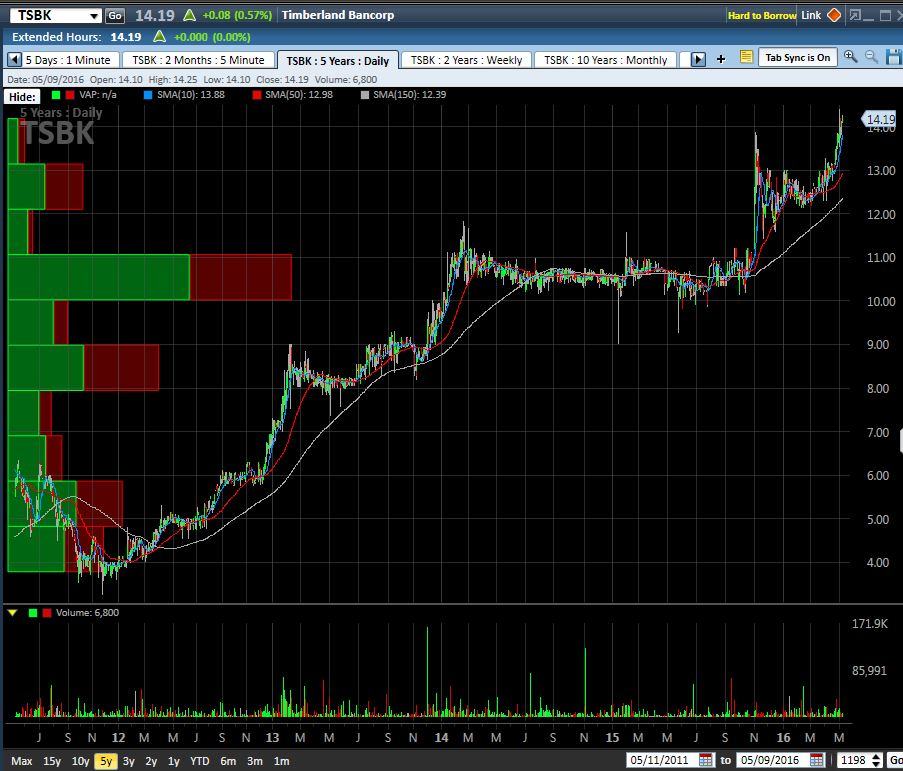
Task: Open the TSBK symbol dropdown
Action: click(x=94, y=16)
